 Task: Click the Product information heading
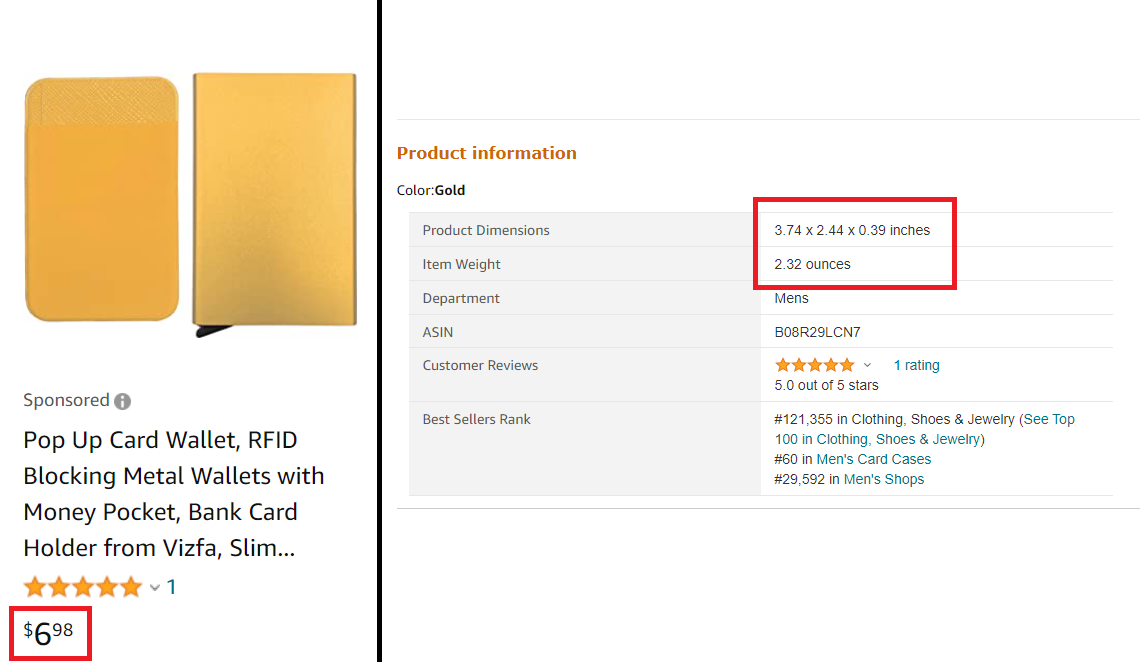pyautogui.click(x=486, y=153)
